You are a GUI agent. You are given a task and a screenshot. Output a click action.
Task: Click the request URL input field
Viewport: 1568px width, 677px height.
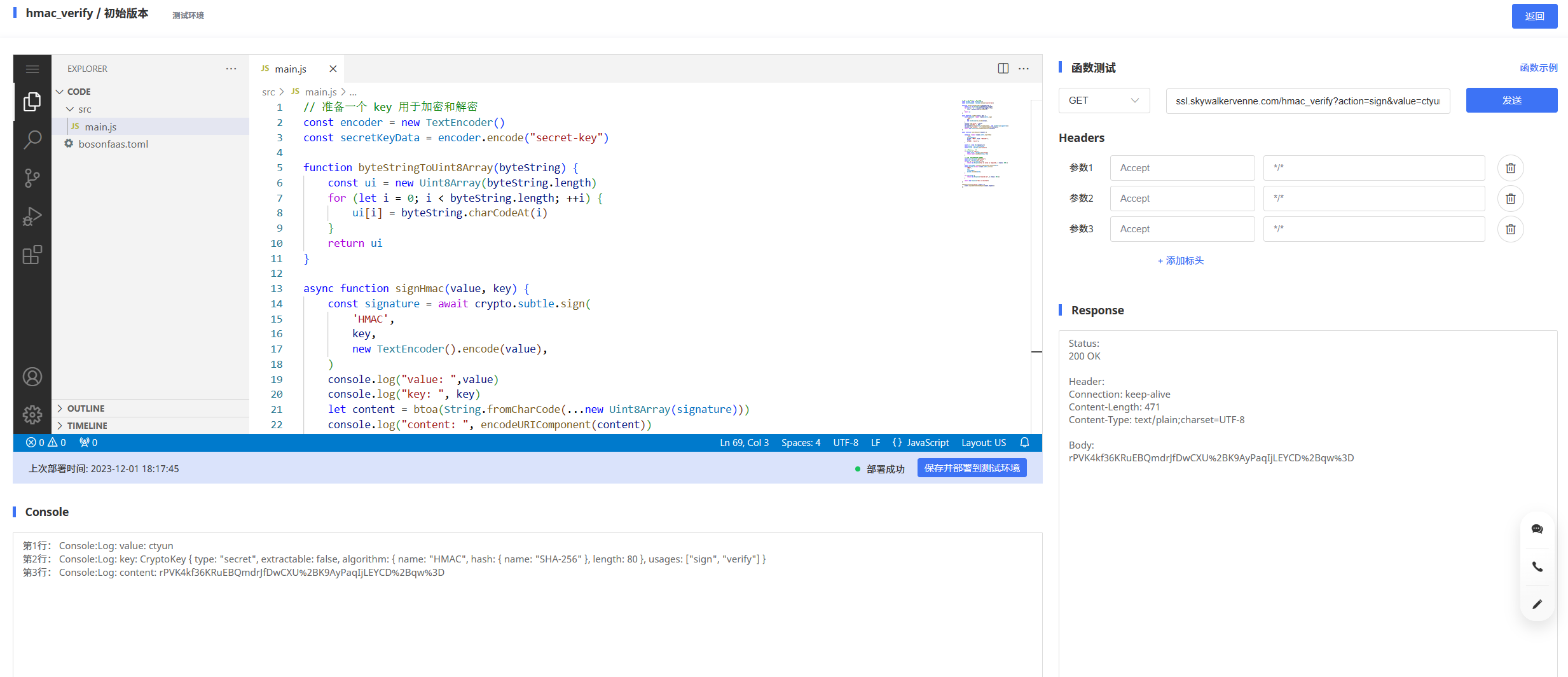(x=1307, y=101)
